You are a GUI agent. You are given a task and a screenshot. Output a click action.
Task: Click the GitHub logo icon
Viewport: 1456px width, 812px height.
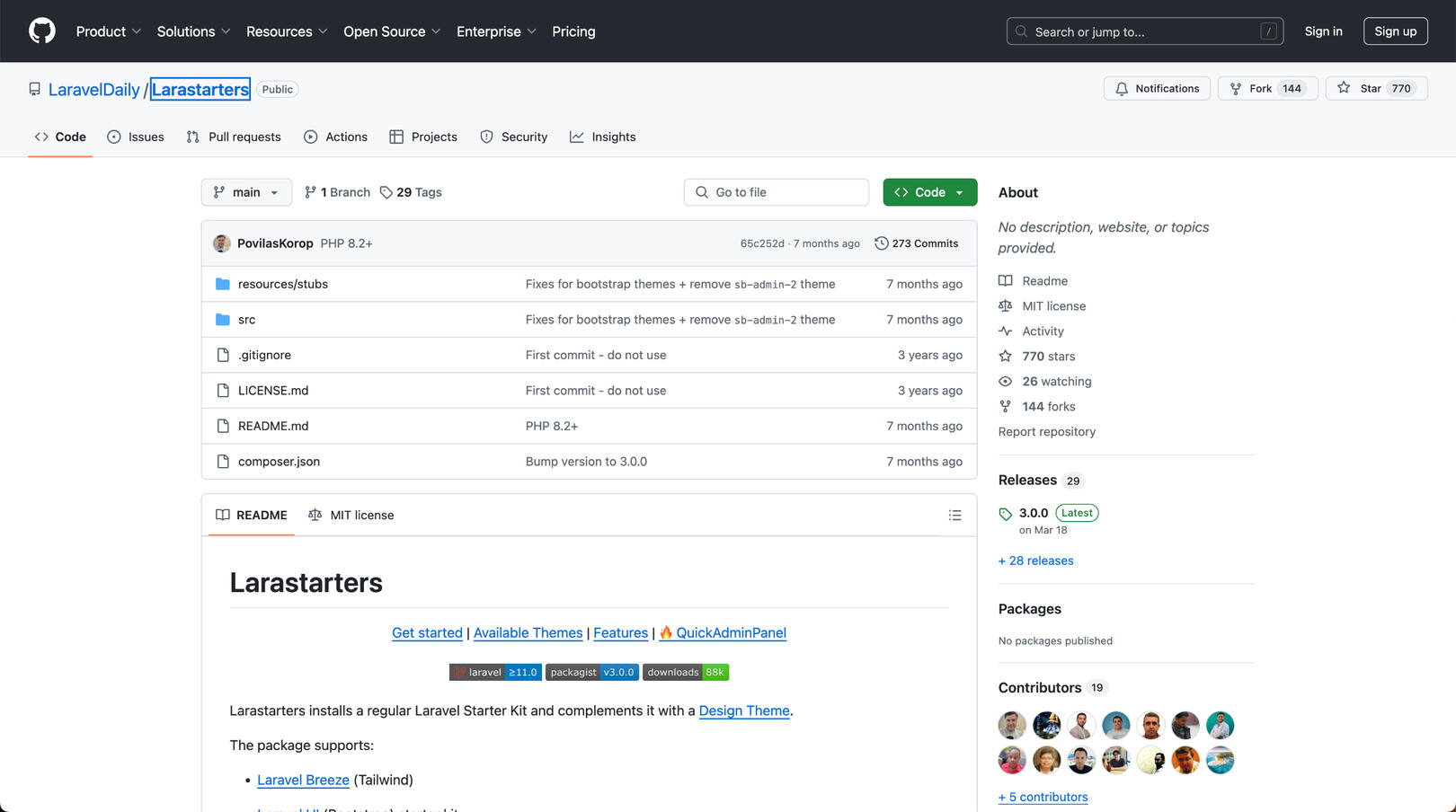[41, 31]
